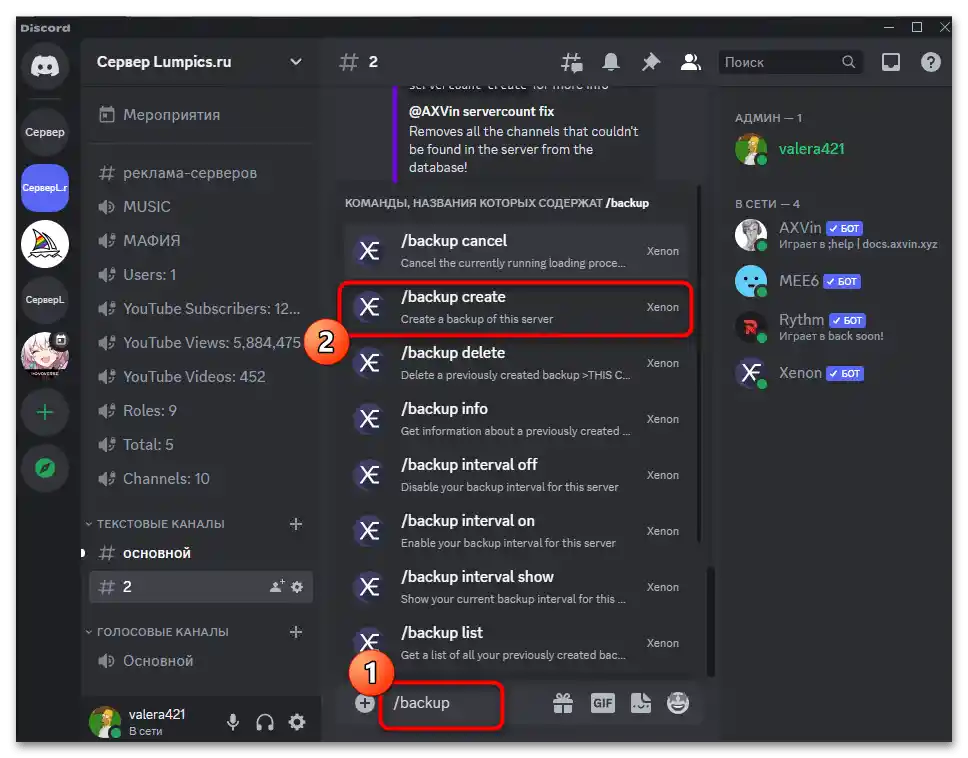Open the sticker picker icon
Image resolution: width=968 pixels, height=758 pixels.
[641, 703]
